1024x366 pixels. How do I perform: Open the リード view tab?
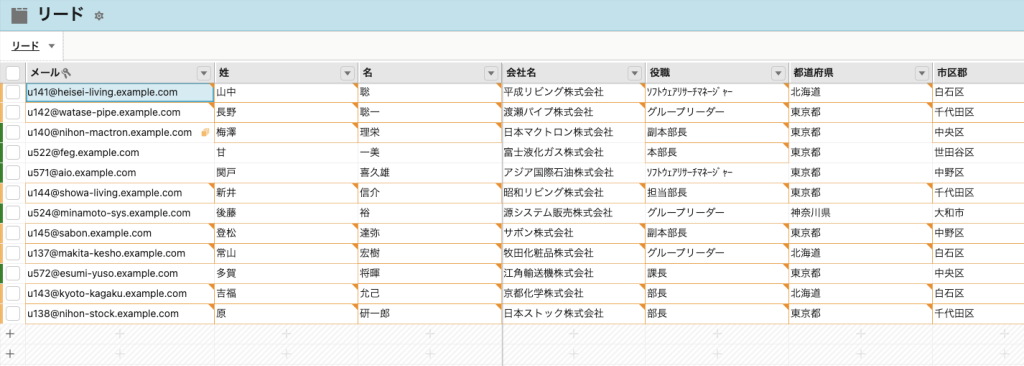[25, 46]
